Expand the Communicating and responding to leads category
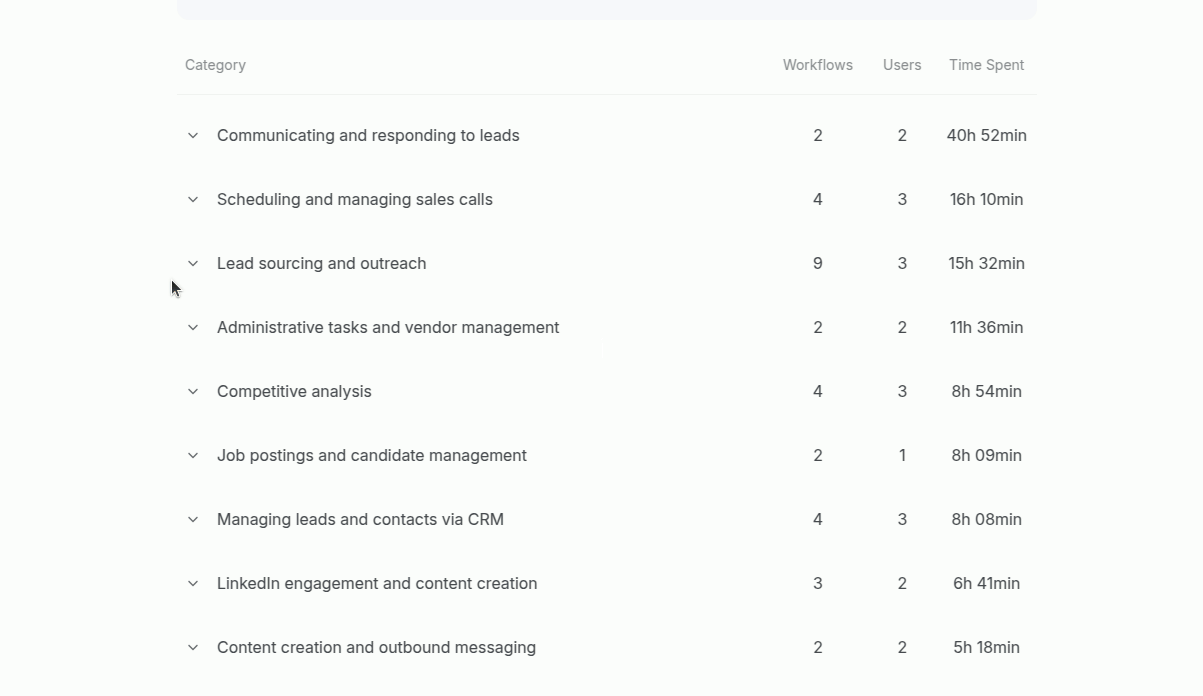 [x=192, y=135]
